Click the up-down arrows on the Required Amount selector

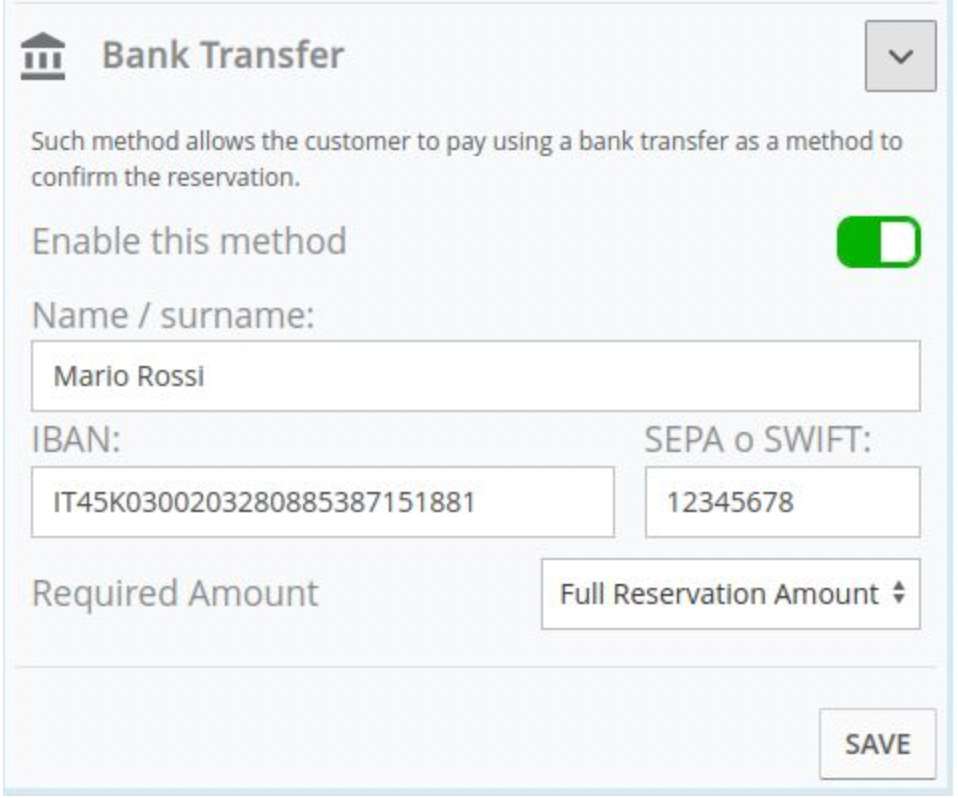[899, 593]
